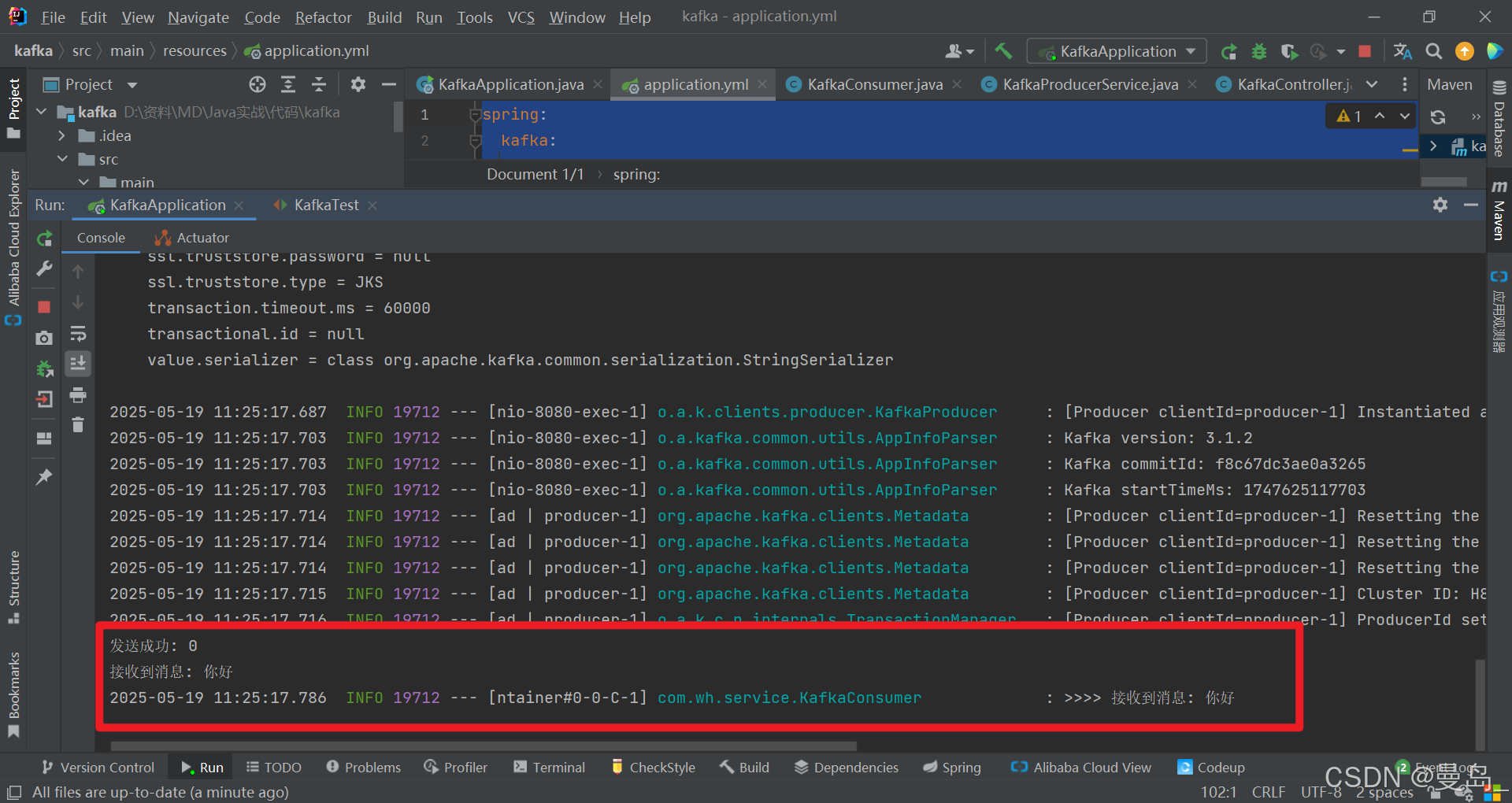The image size is (1512, 803).
Task: Hide the Project panel with minus icon
Action: 389,84
